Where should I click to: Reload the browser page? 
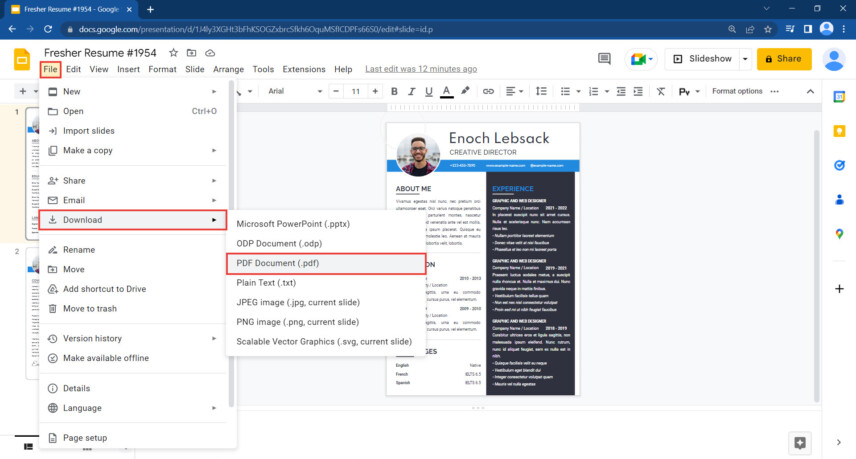tap(48, 29)
